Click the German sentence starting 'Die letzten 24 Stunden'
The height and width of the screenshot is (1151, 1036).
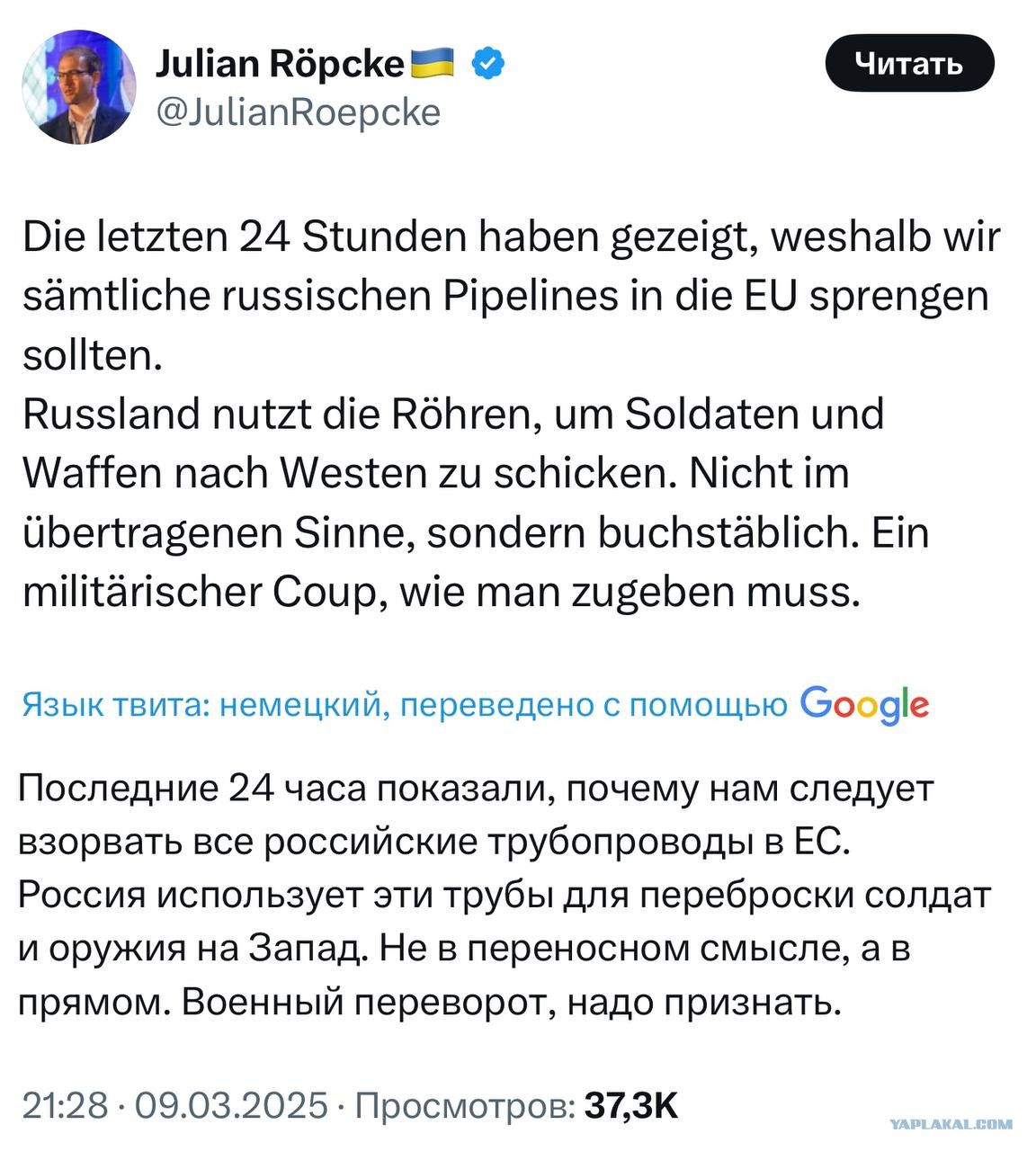click(x=511, y=238)
